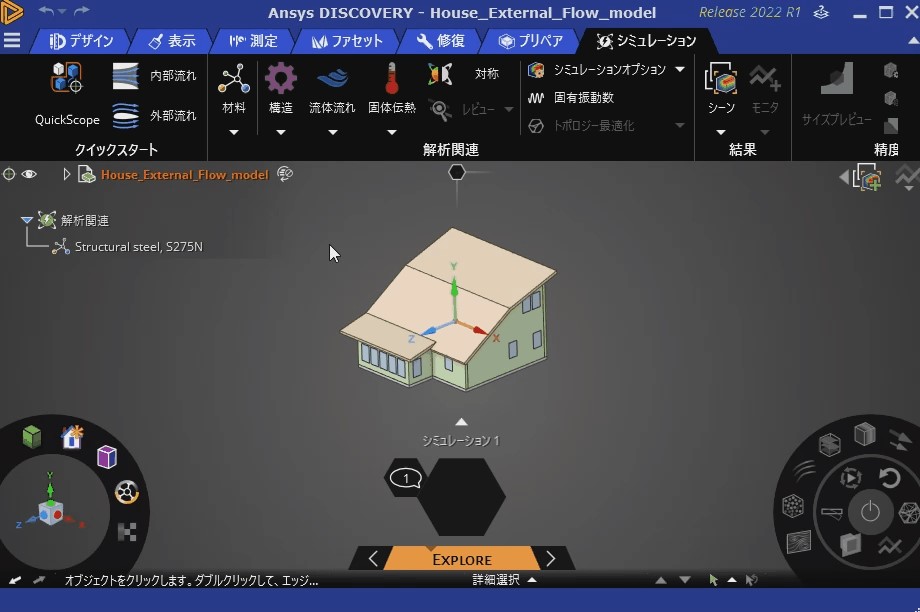This screenshot has height=612, width=920.
Task: Click the House_External_Flow_model name in tree
Action: [x=184, y=174]
